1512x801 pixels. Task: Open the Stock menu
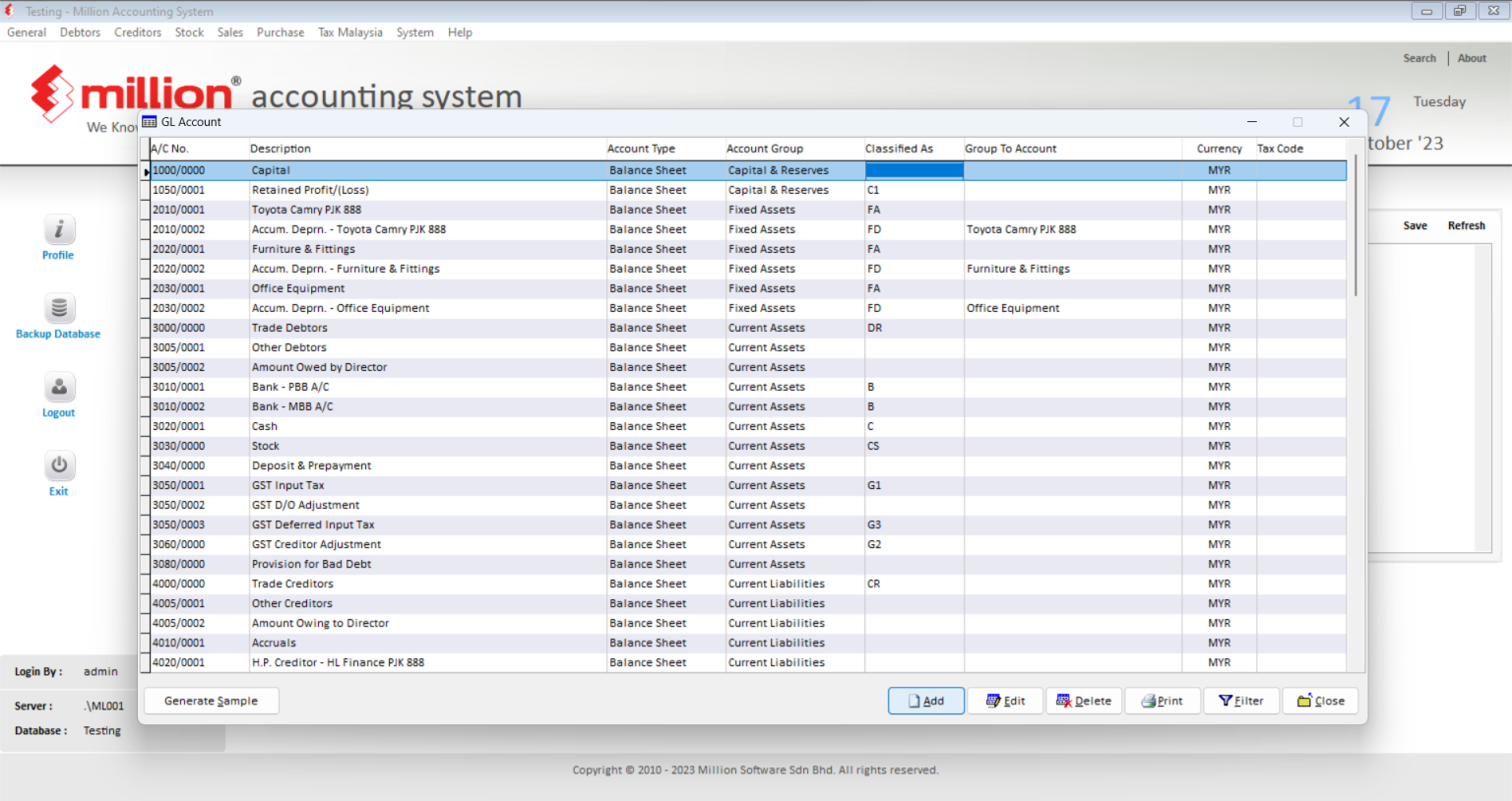pyautogui.click(x=189, y=32)
